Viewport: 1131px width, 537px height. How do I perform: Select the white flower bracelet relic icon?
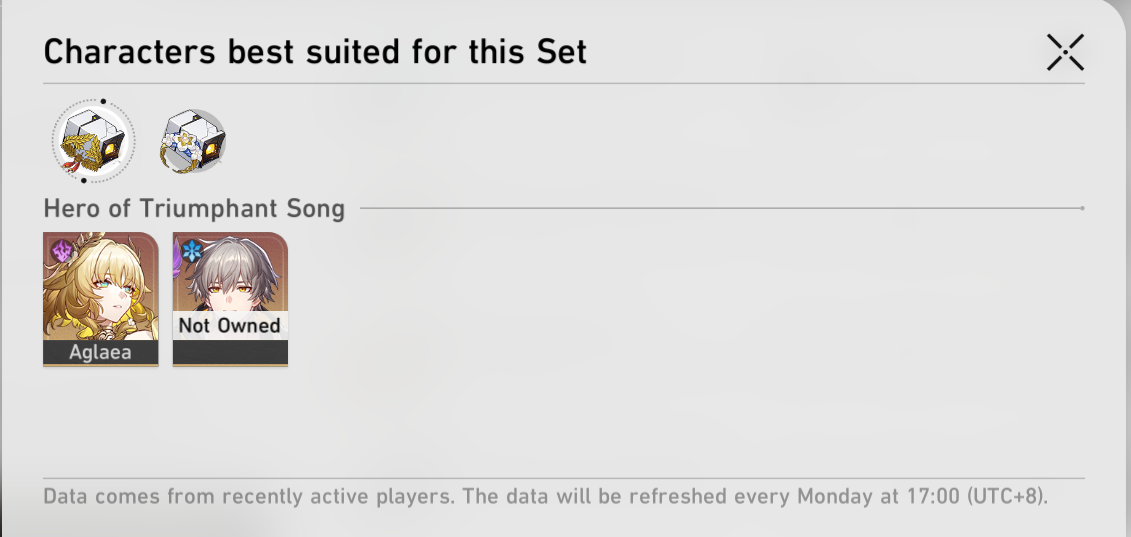(x=193, y=141)
